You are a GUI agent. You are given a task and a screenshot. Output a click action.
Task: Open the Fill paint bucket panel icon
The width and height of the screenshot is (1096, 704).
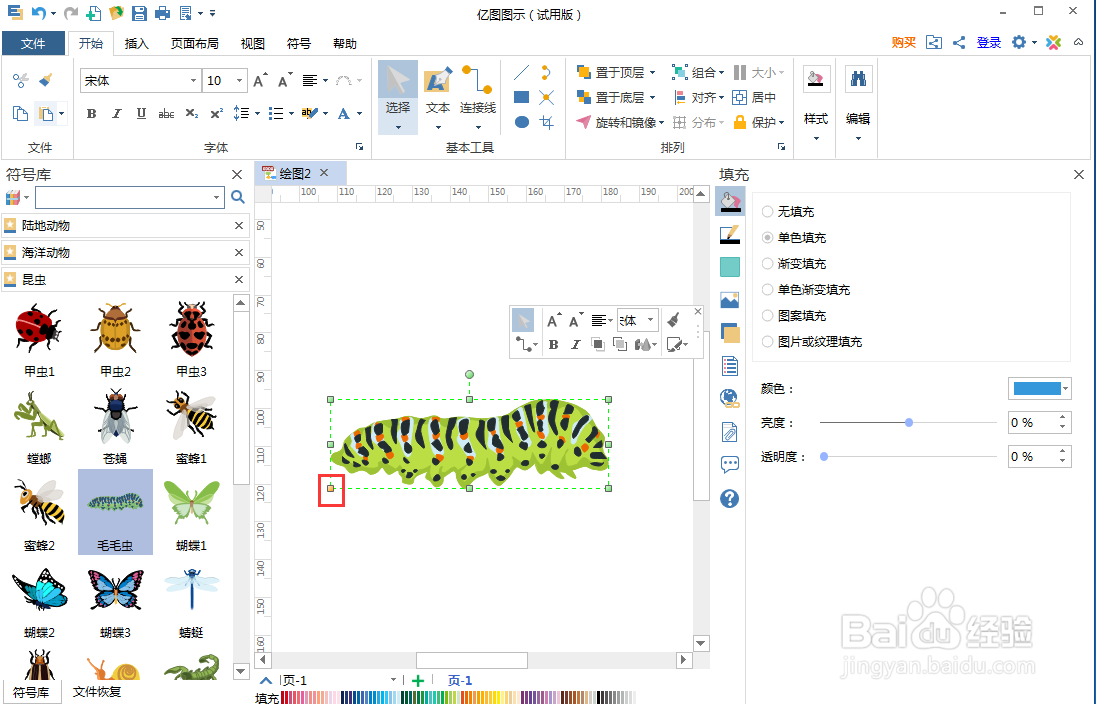730,201
